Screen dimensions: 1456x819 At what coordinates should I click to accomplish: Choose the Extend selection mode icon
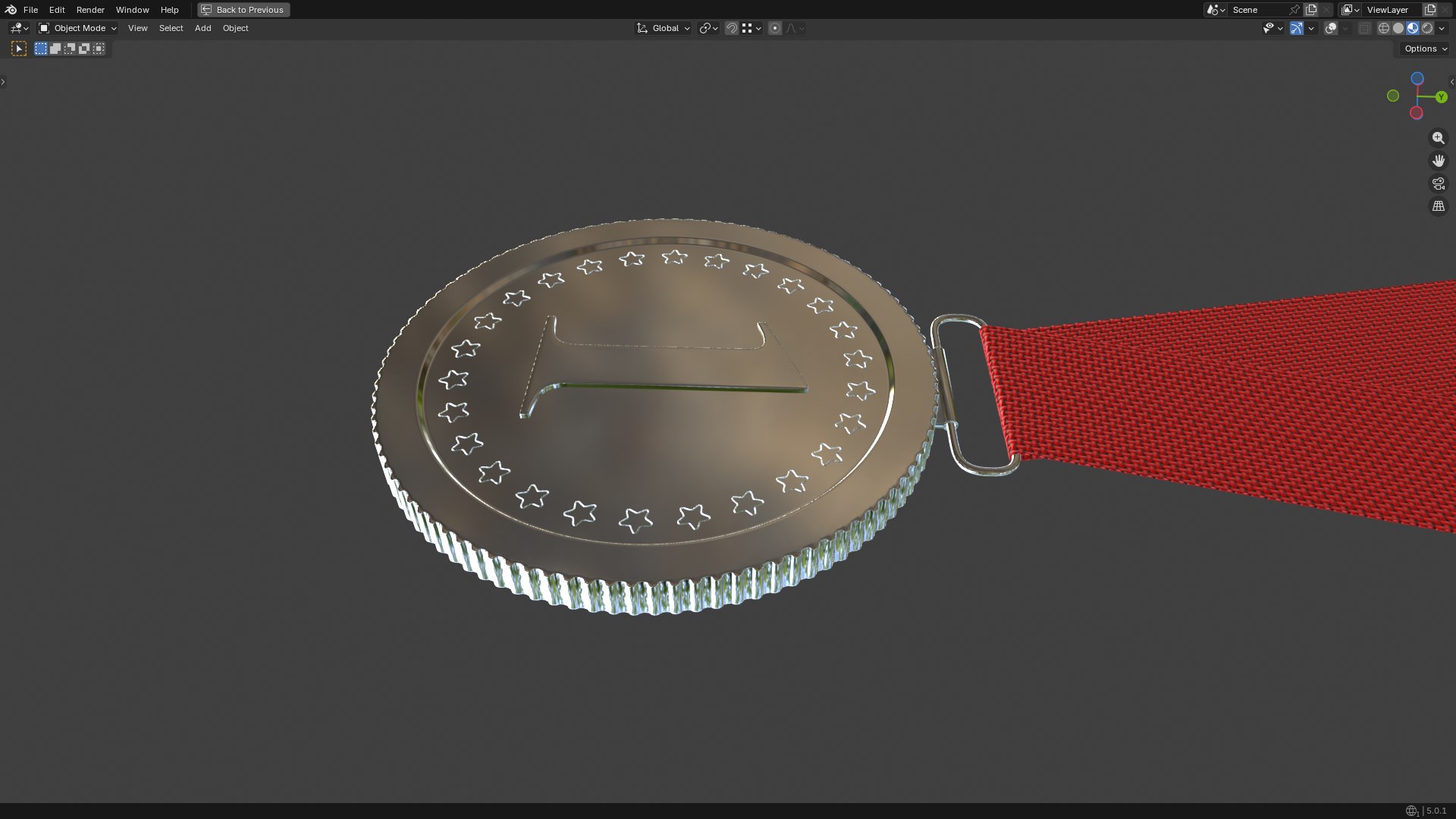(55, 49)
